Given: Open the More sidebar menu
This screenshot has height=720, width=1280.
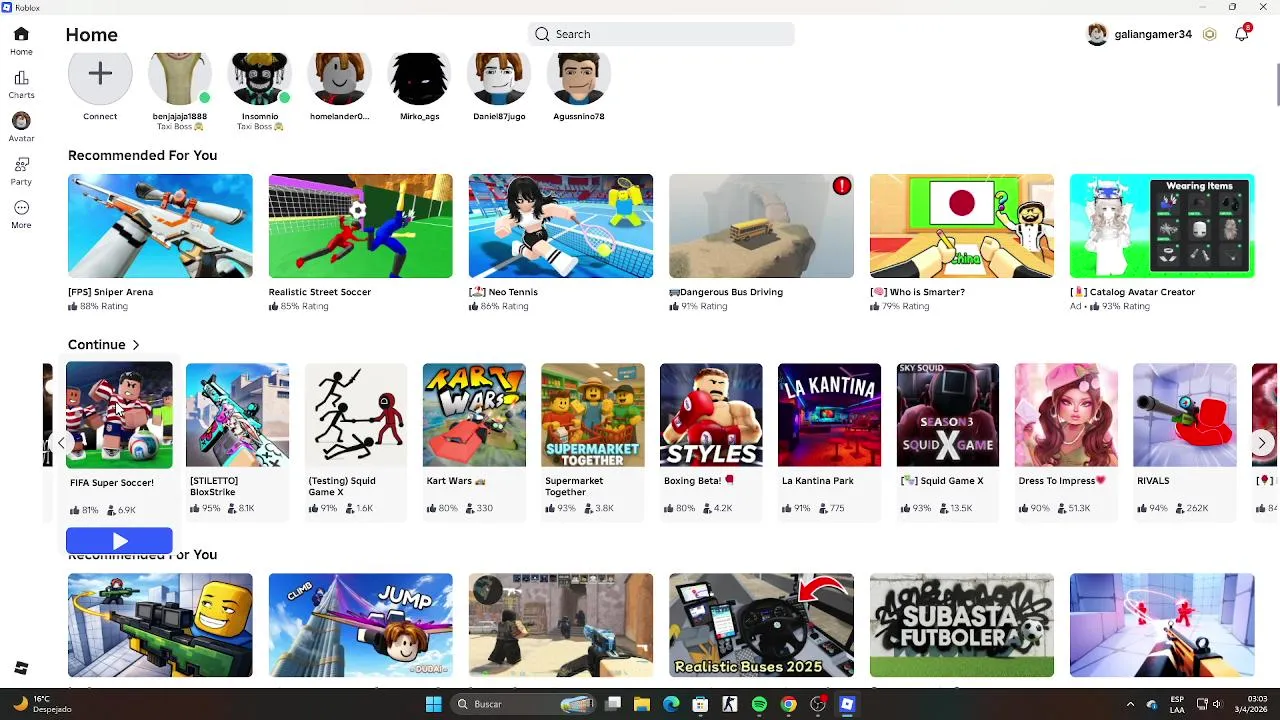Looking at the screenshot, I should [21, 214].
